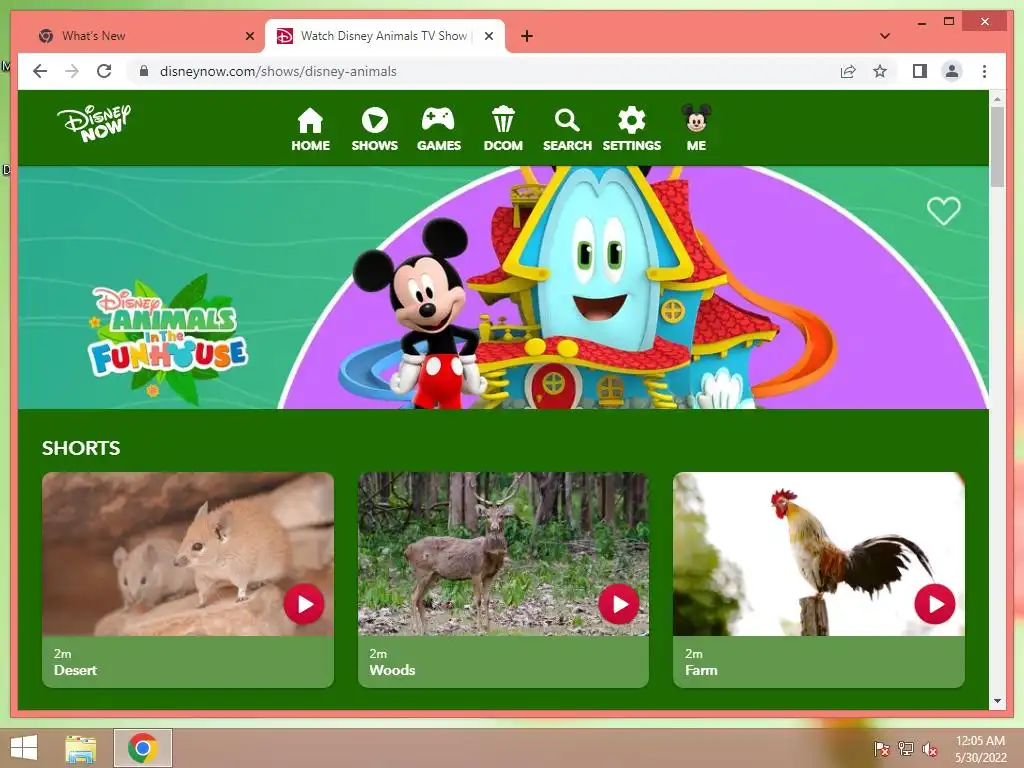1024x768 pixels.
Task: Reload the current page
Action: [104, 71]
